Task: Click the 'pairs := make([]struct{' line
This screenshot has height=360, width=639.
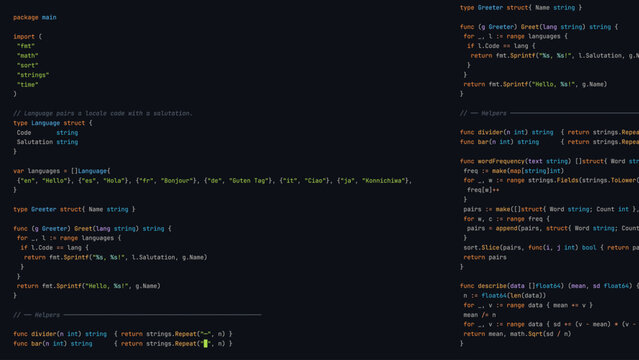Action: pyautogui.click(x=551, y=209)
